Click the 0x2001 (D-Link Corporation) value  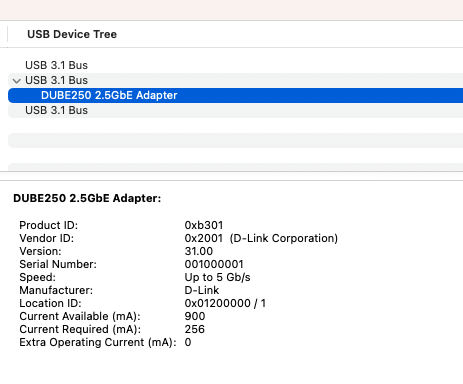tap(261, 238)
